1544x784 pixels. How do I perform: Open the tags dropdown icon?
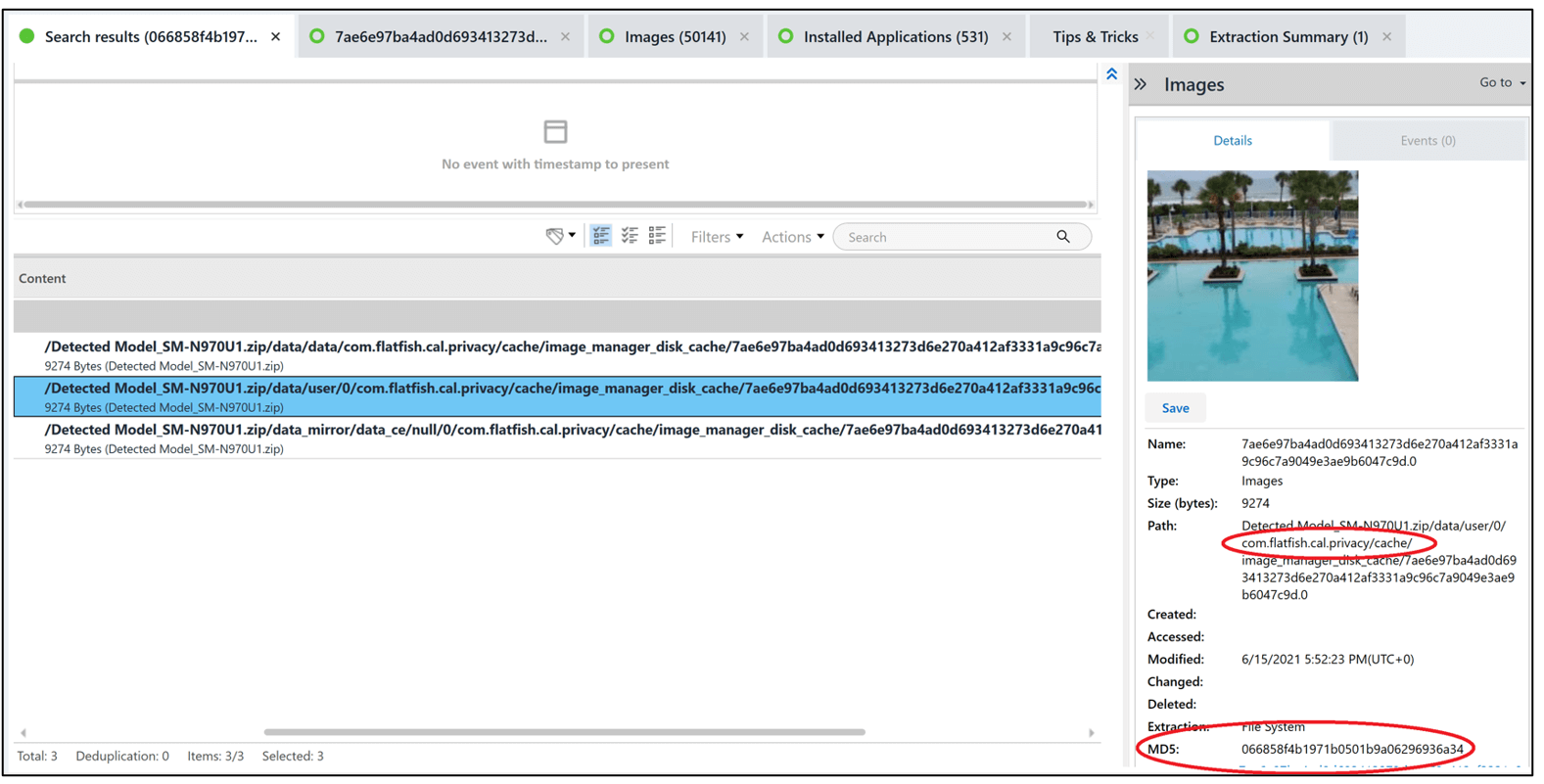[x=559, y=236]
